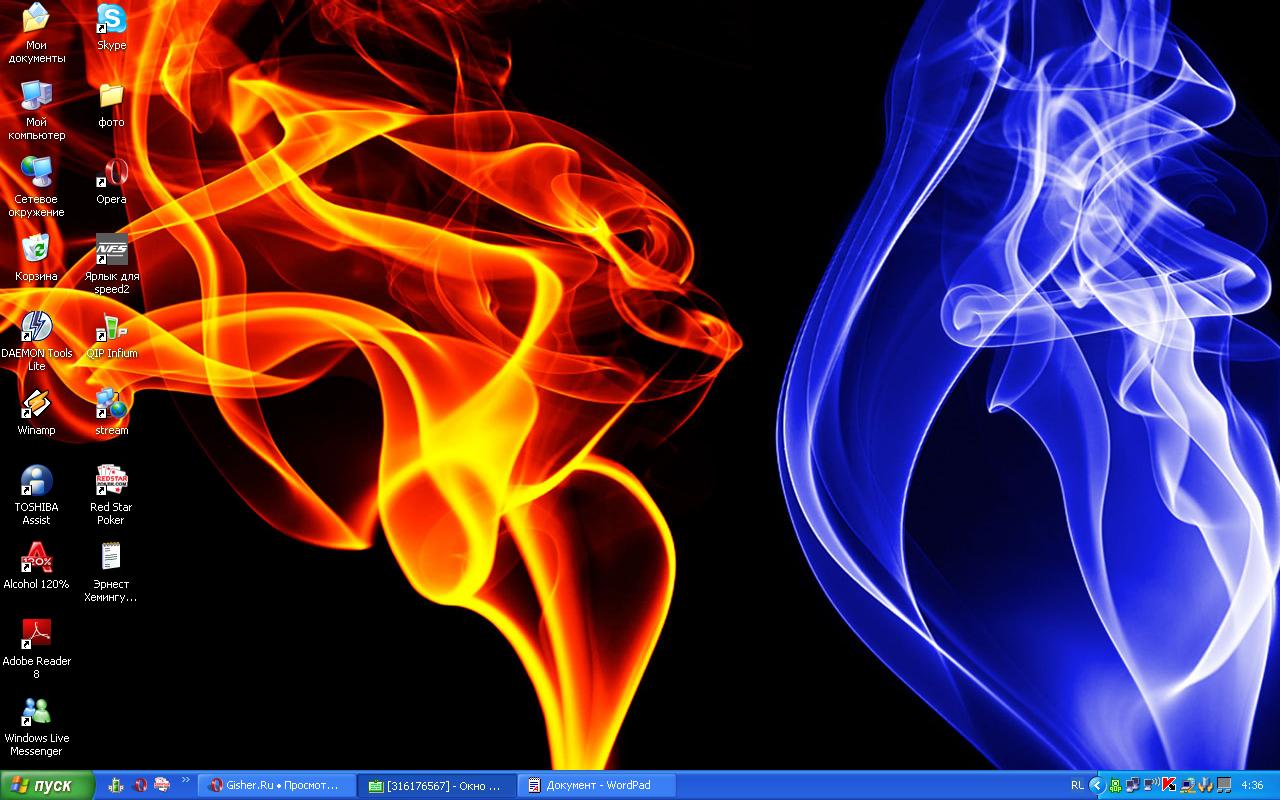1280x800 pixels.
Task: Click the QIP Infium desktop icon
Action: [x=111, y=327]
